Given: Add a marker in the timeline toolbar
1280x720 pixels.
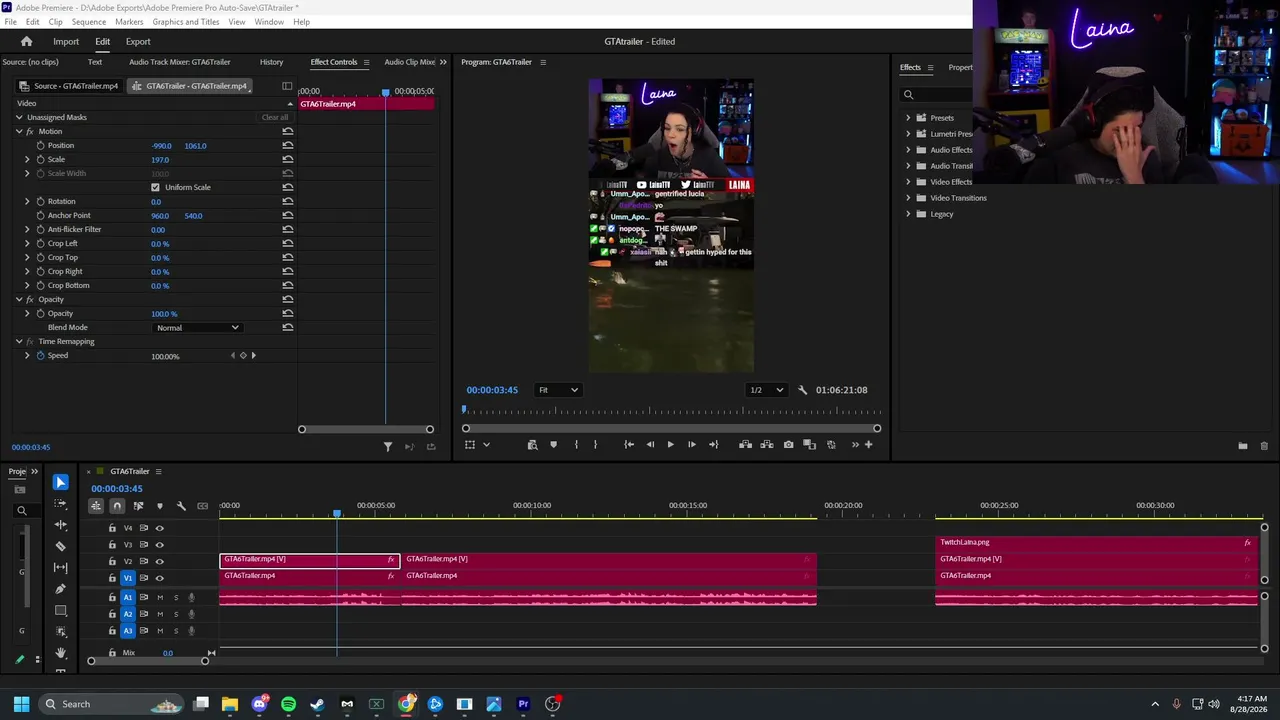Looking at the screenshot, I should 159,506.
